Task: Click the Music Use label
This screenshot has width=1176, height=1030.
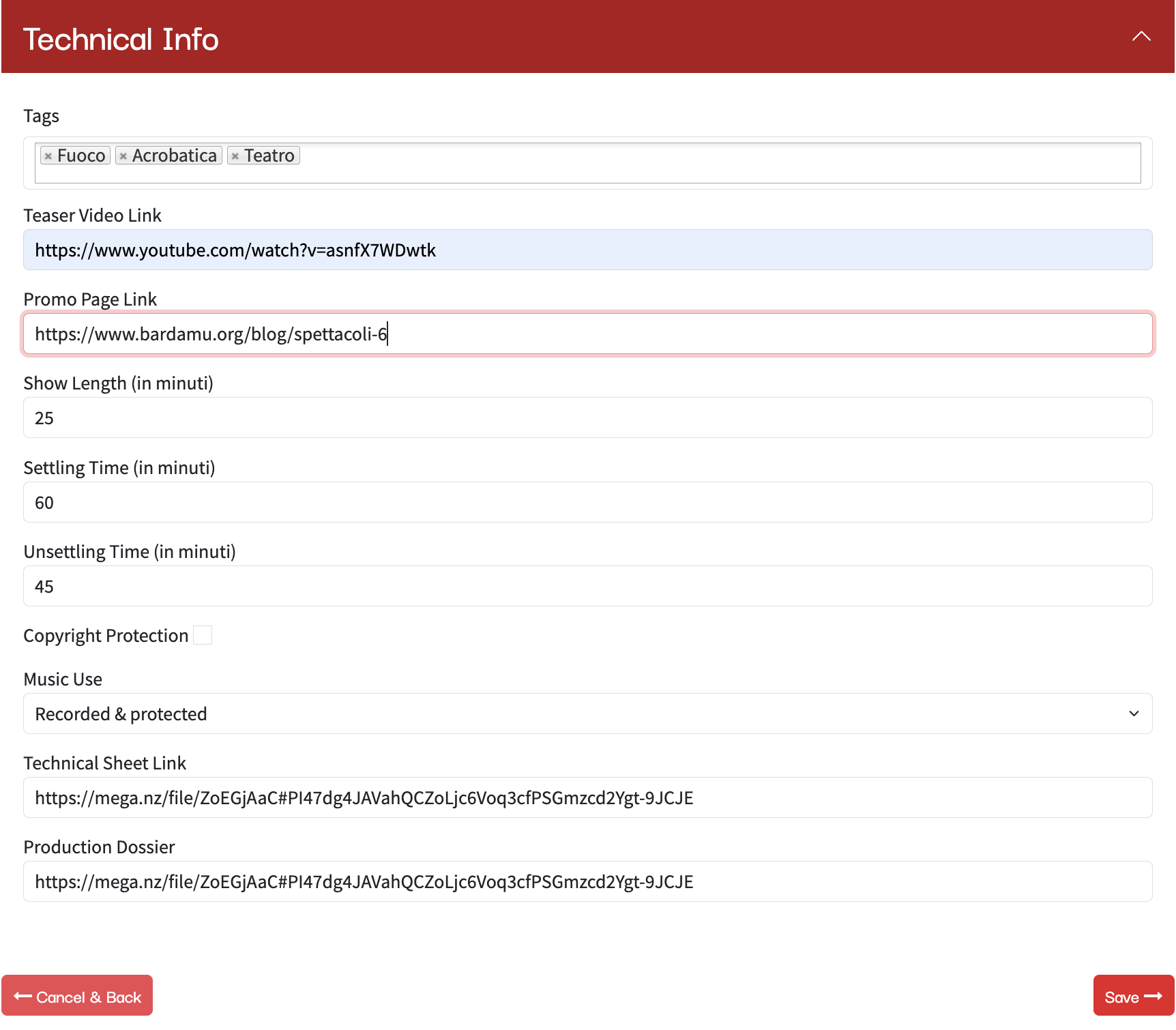Action: [x=63, y=679]
